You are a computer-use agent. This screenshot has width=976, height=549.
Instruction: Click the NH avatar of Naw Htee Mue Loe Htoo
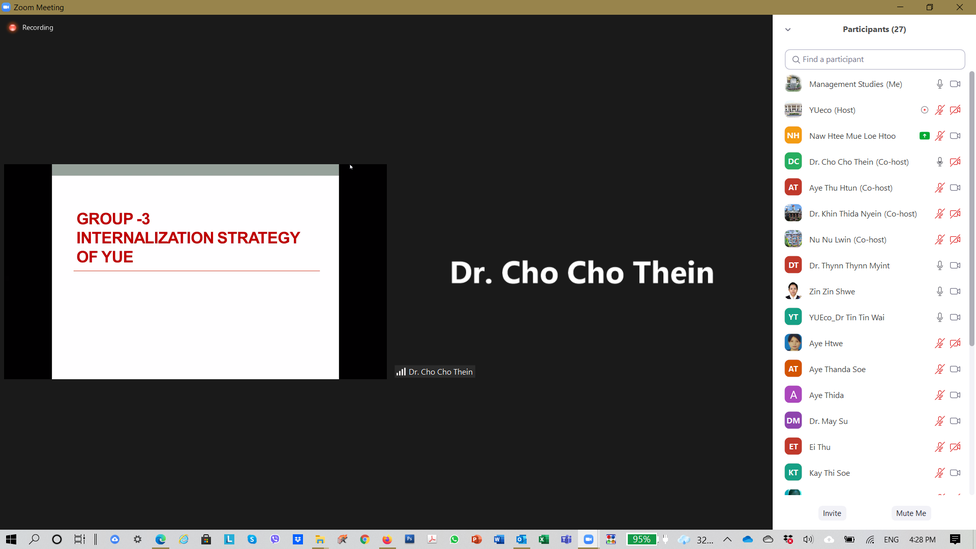click(x=793, y=136)
